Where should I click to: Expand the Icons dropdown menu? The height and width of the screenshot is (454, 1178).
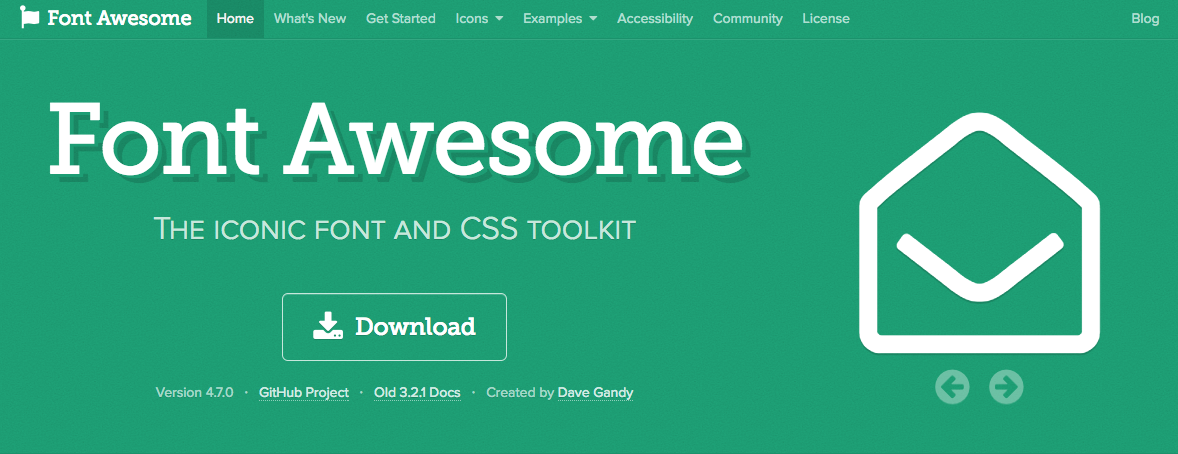pos(479,19)
